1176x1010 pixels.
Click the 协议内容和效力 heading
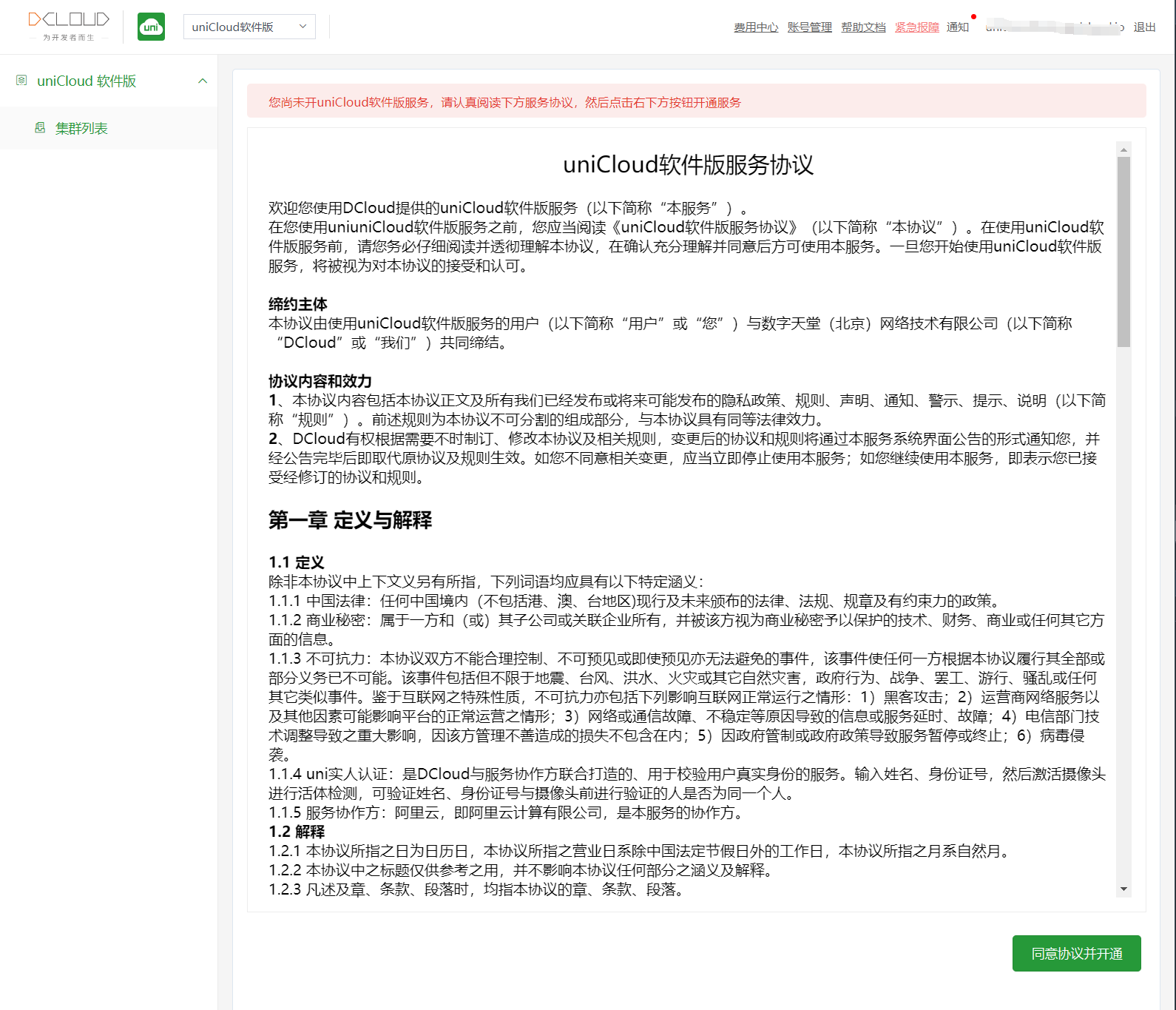320,381
